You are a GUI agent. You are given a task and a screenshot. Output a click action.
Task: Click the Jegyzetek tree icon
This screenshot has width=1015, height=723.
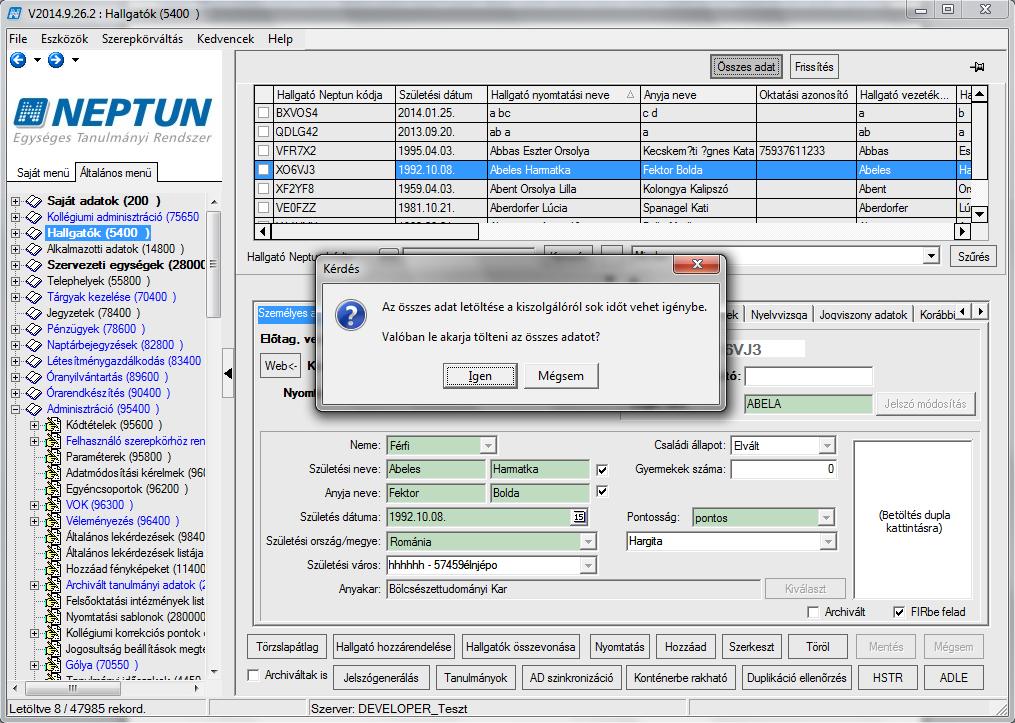(x=34, y=313)
